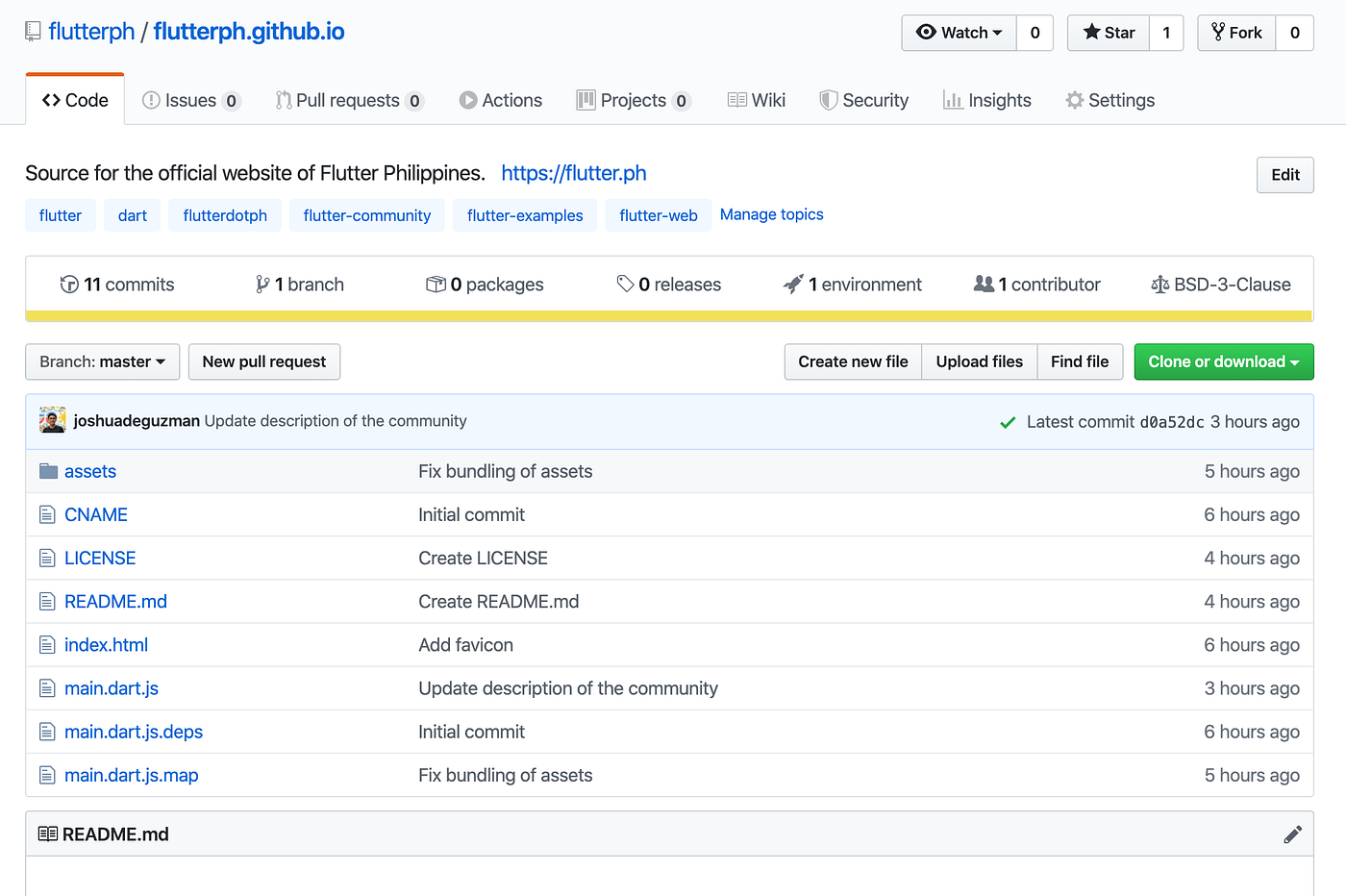Open the assets folder icon
Screen dimensions: 1346x896
click(x=48, y=471)
